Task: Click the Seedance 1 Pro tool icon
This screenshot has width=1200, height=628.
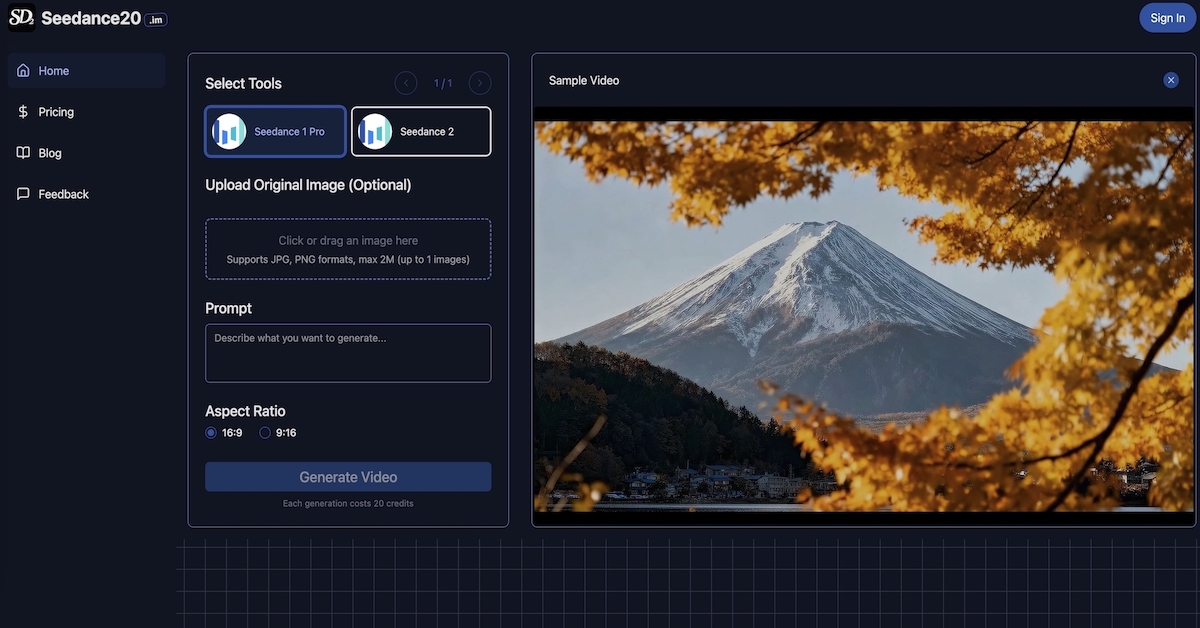Action: (x=230, y=132)
